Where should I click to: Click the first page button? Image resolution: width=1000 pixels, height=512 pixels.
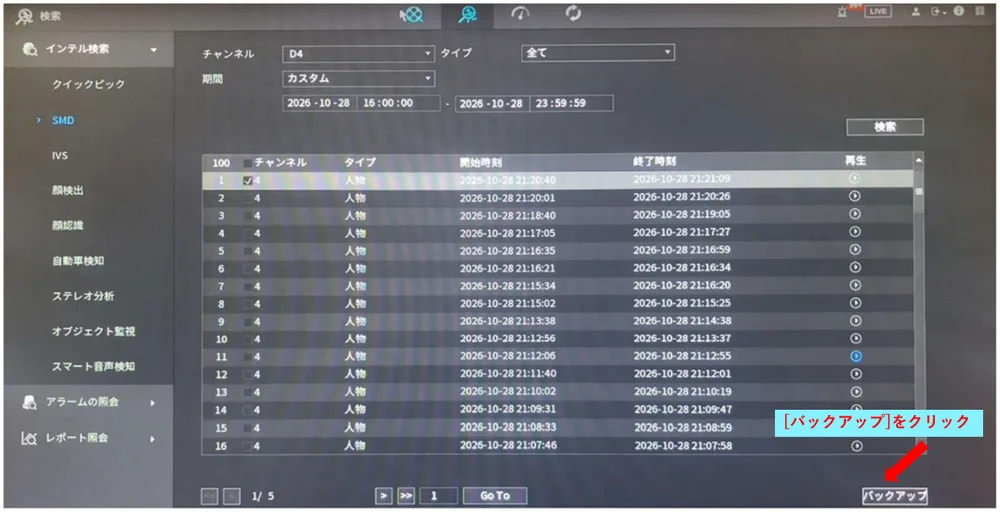pyautogui.click(x=209, y=496)
